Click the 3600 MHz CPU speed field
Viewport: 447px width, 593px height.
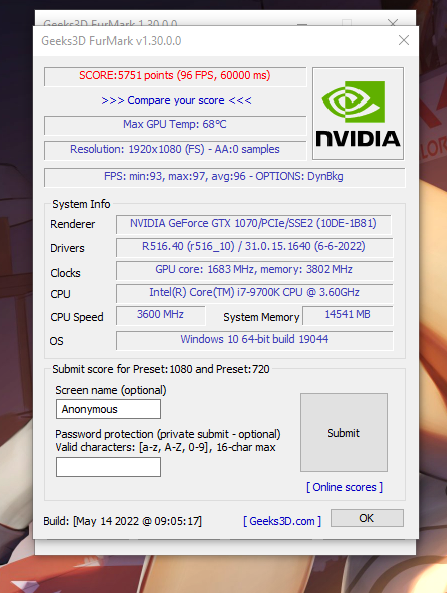(x=160, y=315)
